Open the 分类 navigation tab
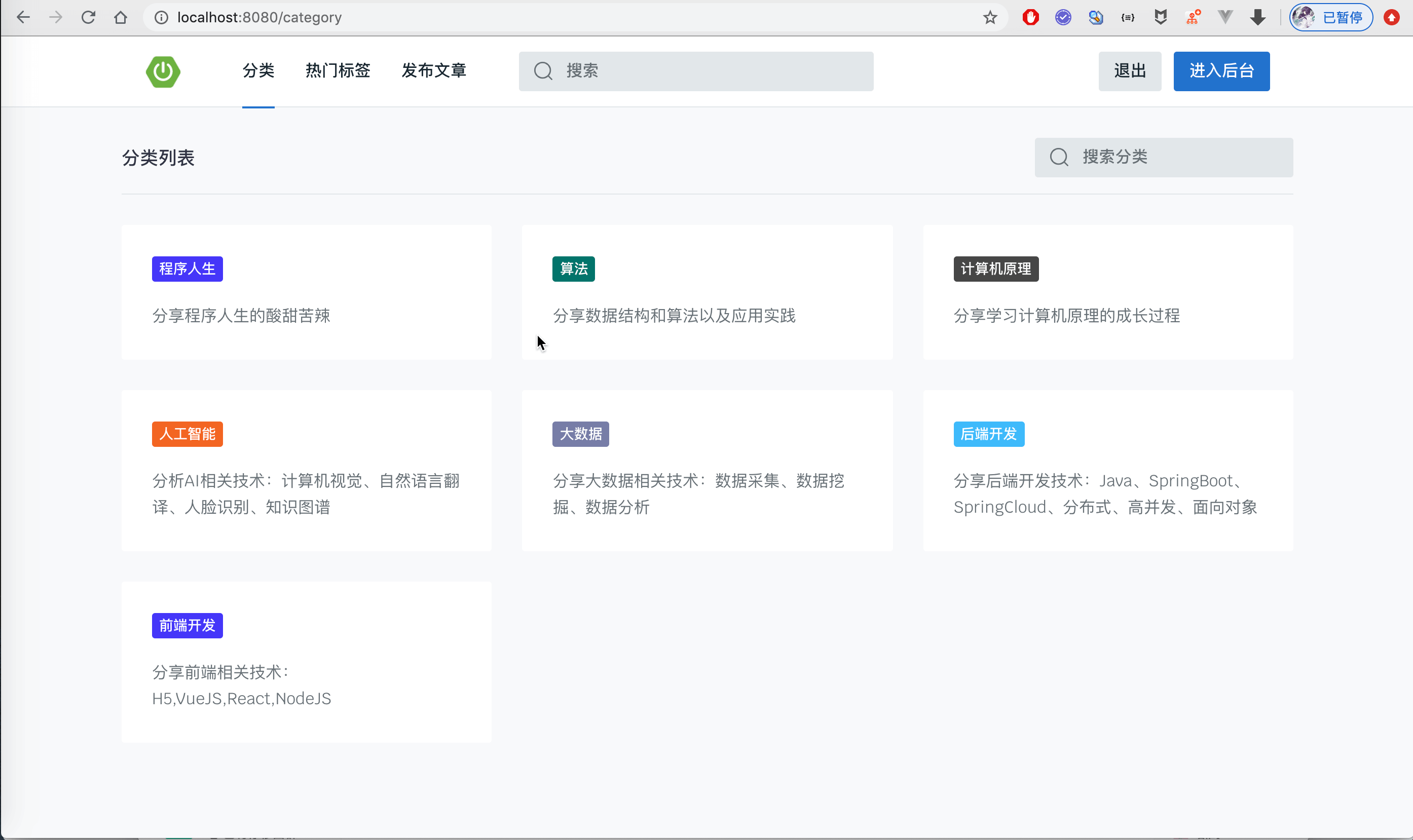The height and width of the screenshot is (840, 1413). (258, 71)
